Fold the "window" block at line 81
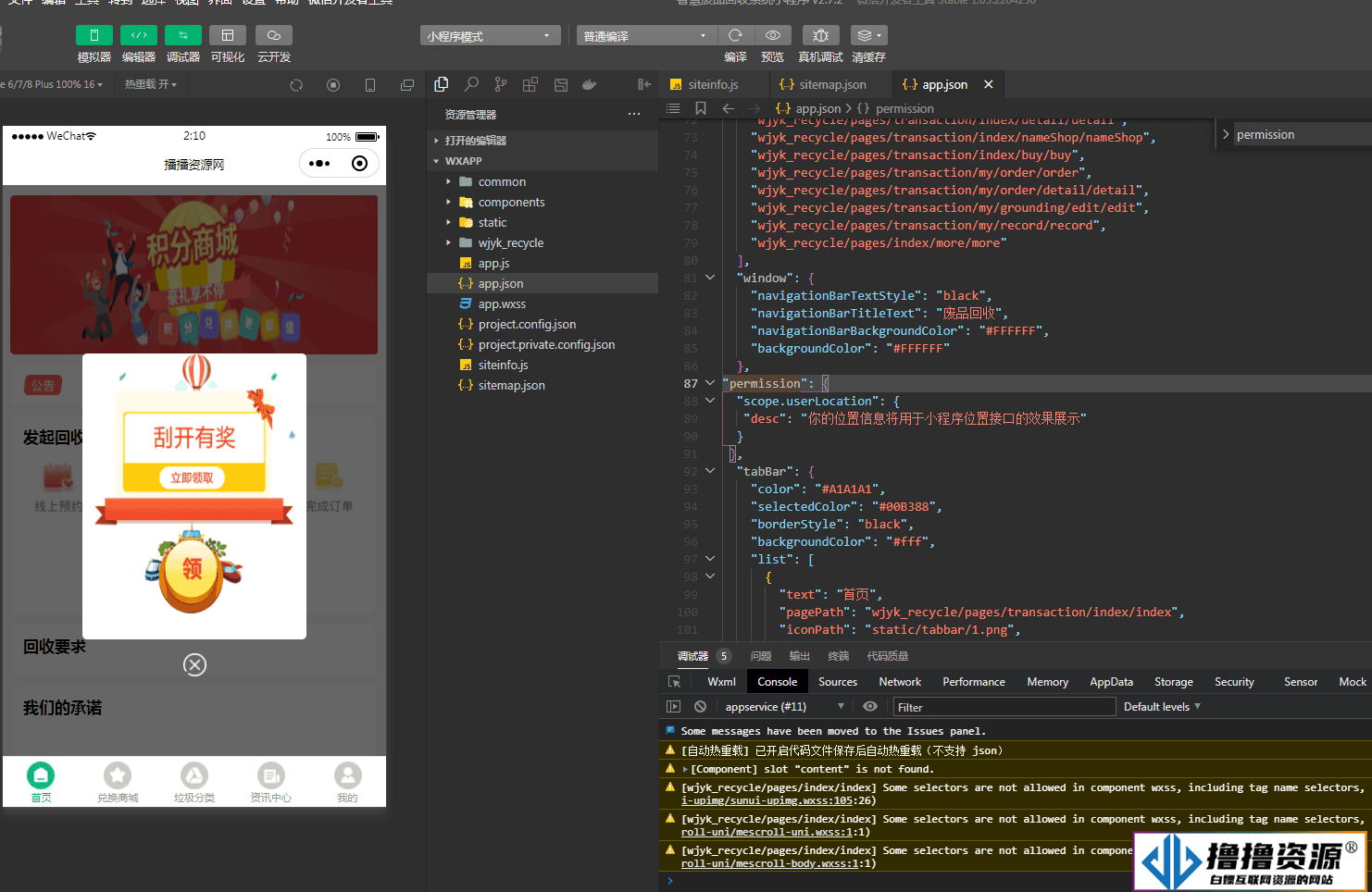1372x892 pixels. point(710,278)
